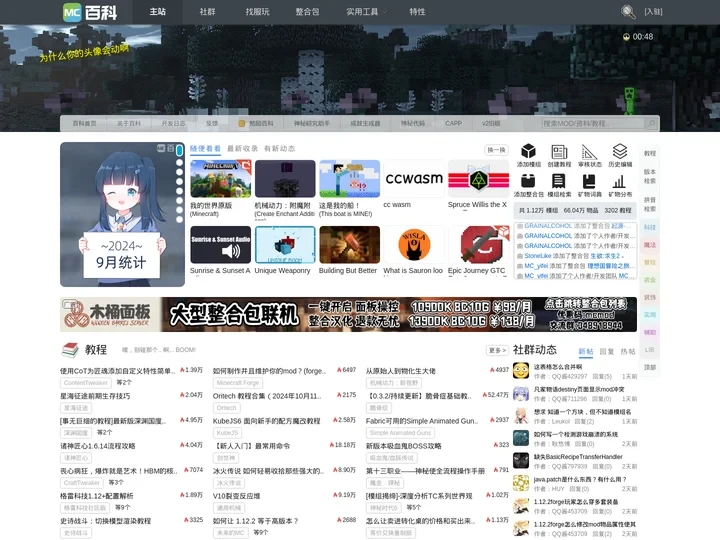Click the 添加模组 cube icon
This screenshot has height=540, width=720.
pyautogui.click(x=528, y=152)
